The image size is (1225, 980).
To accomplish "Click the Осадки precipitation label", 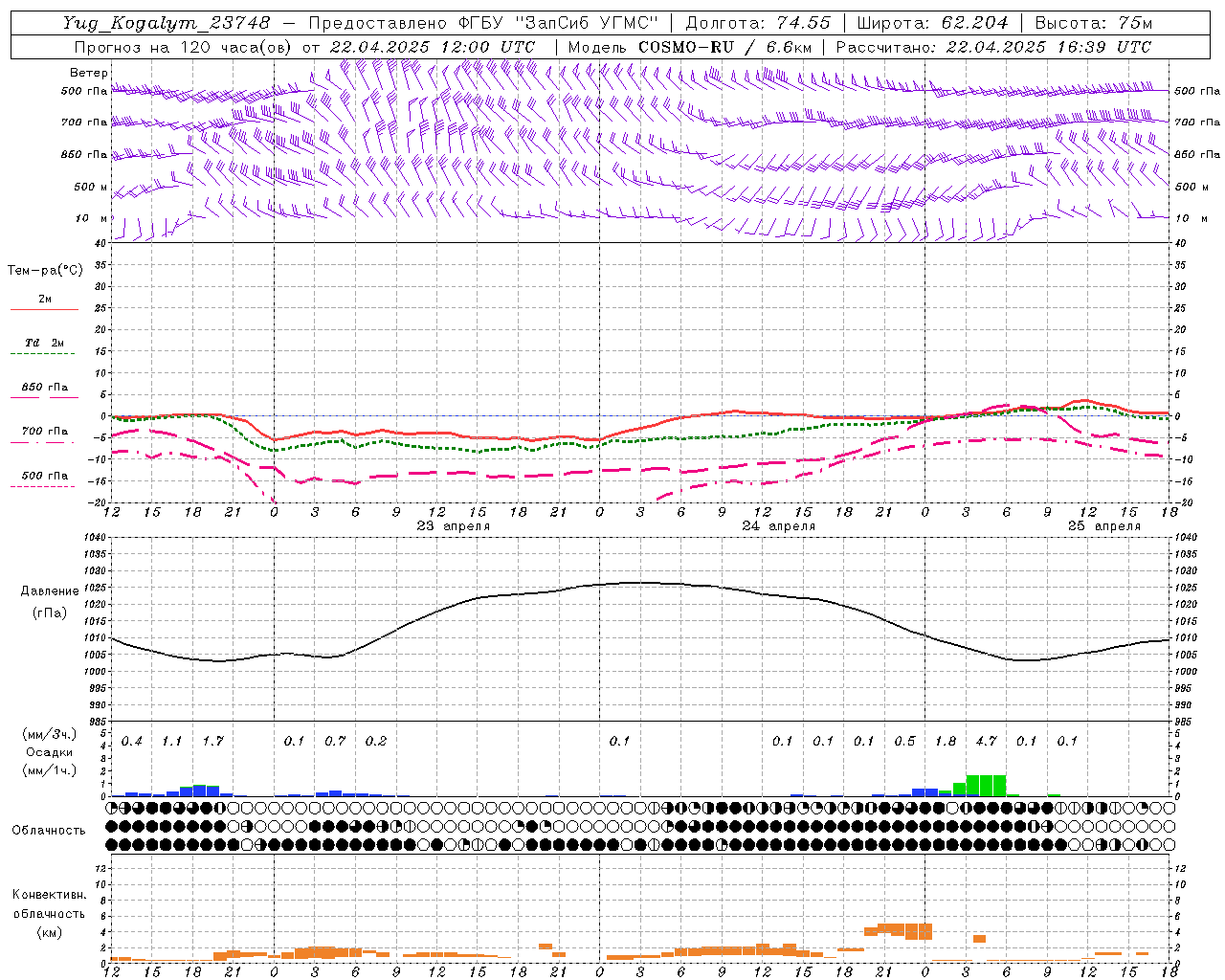I will [x=50, y=752].
